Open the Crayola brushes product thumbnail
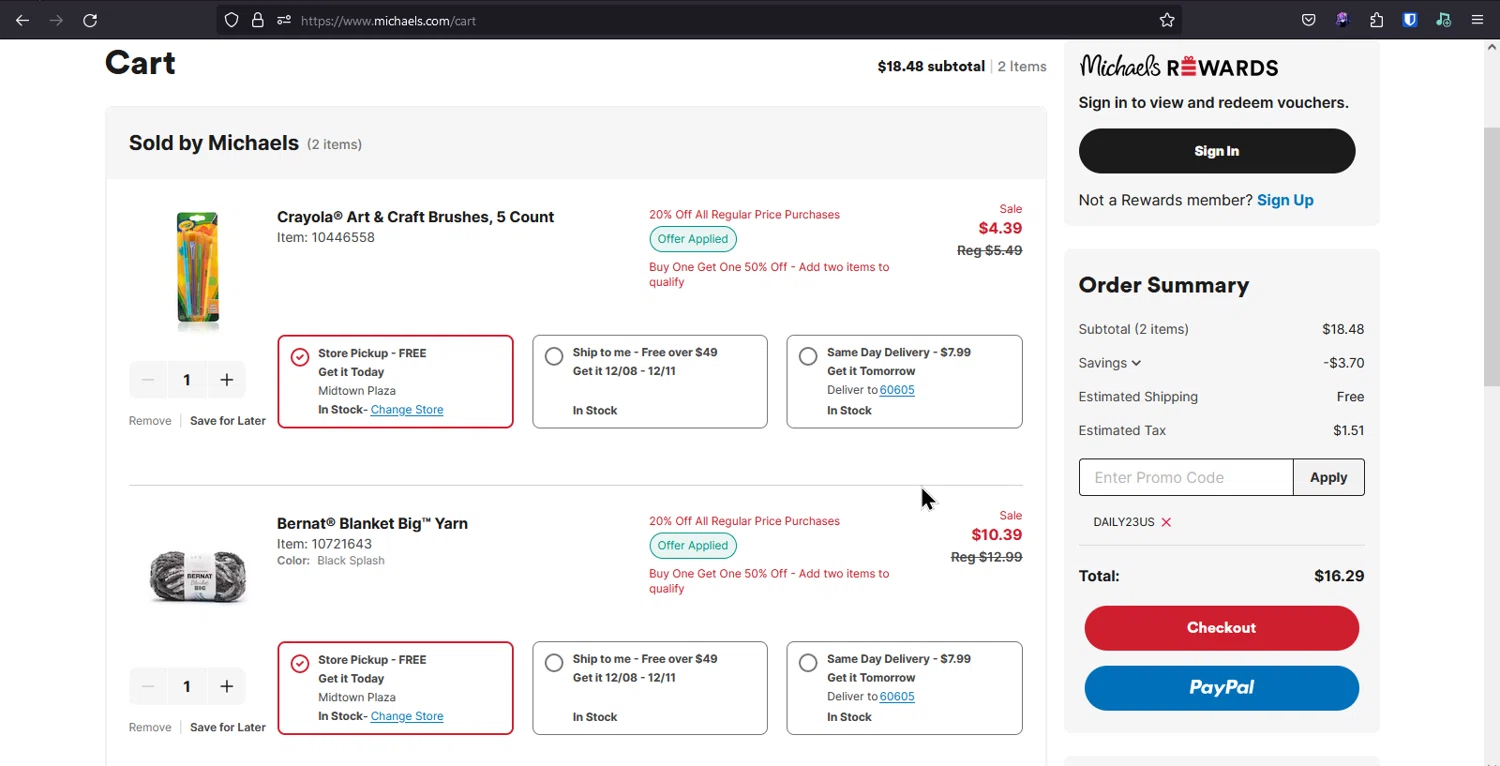 197,270
